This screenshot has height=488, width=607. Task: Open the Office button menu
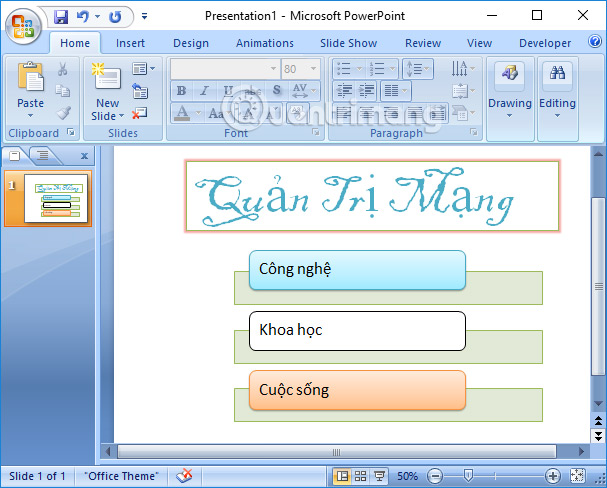click(22, 25)
